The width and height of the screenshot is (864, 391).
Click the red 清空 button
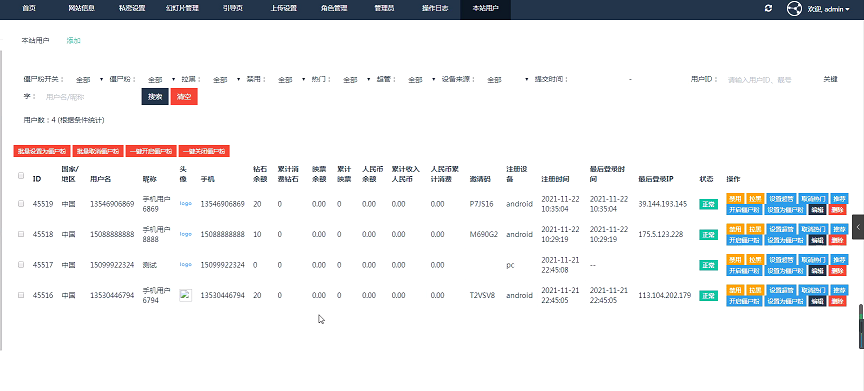184,96
